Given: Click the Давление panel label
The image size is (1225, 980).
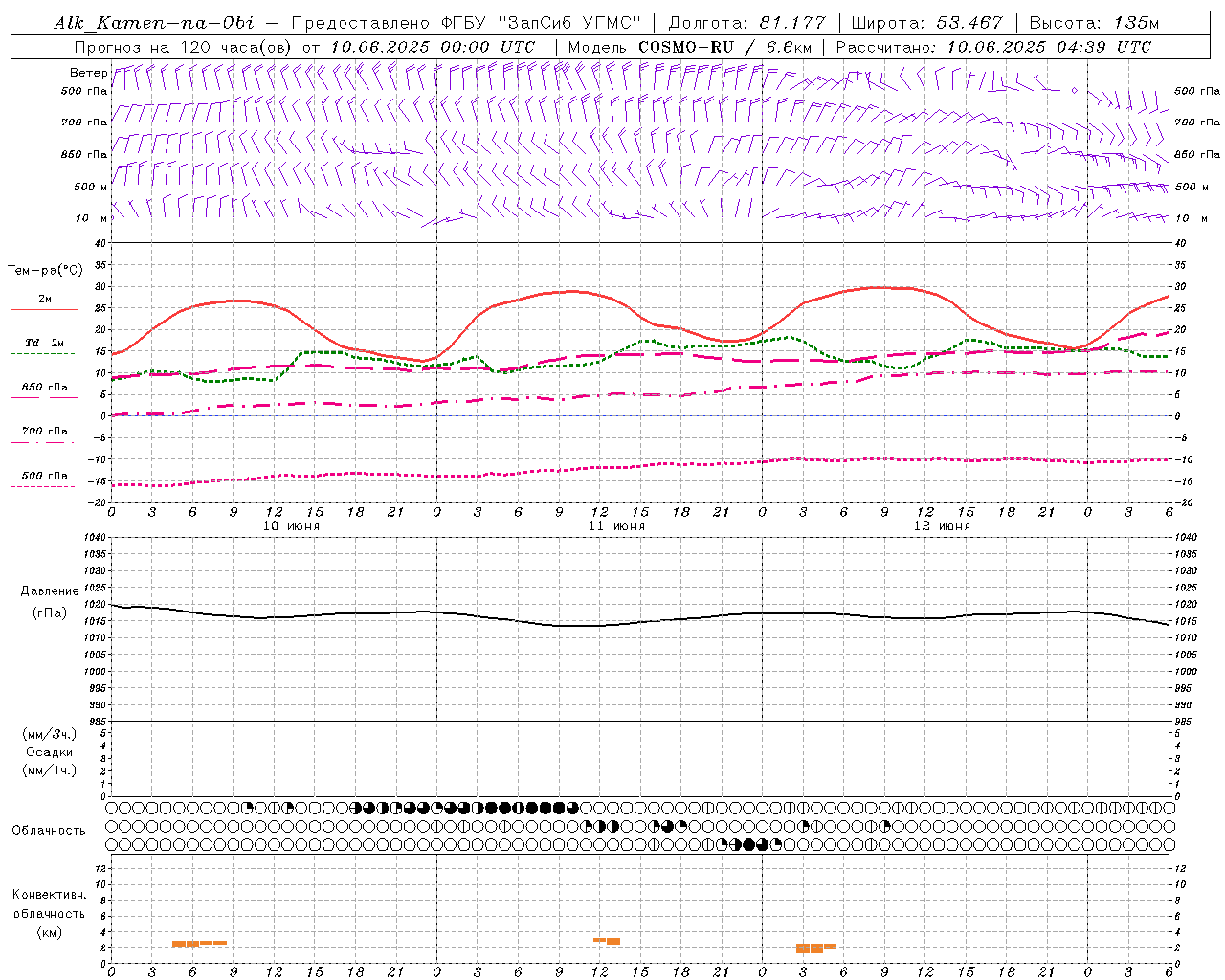Looking at the screenshot, I should click(50, 591).
